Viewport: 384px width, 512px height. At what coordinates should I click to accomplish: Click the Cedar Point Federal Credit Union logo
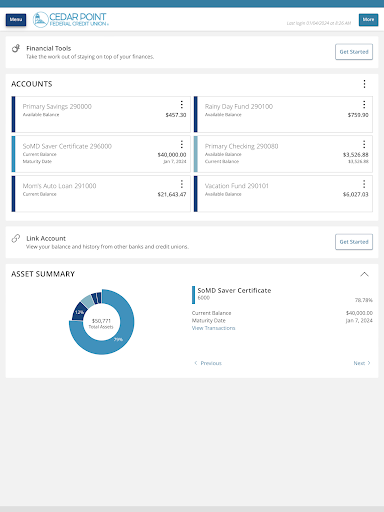[70, 20]
